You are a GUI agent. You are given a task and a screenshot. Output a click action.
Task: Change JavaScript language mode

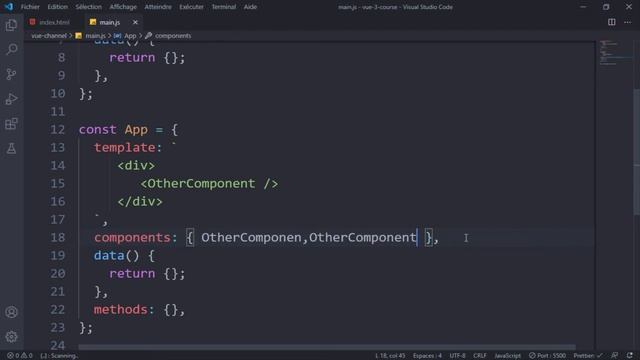[507, 356]
